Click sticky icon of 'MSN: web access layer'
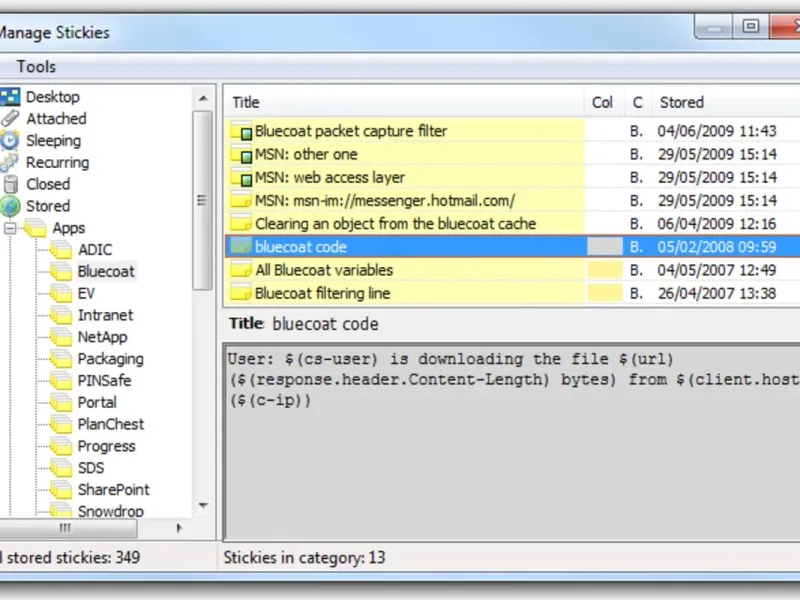The image size is (800, 600). tap(241, 178)
